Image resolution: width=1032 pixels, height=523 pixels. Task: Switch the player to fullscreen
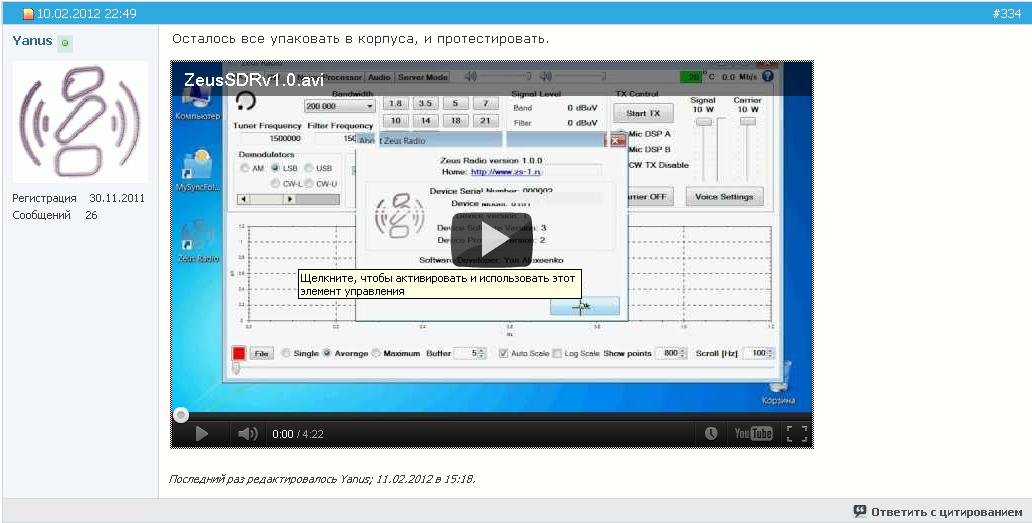[796, 434]
